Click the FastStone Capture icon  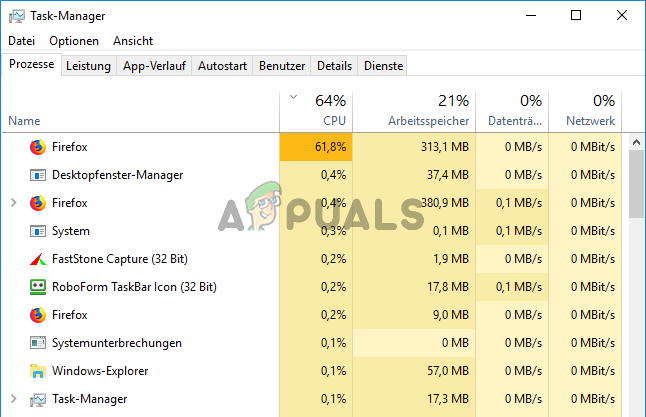pos(38,259)
